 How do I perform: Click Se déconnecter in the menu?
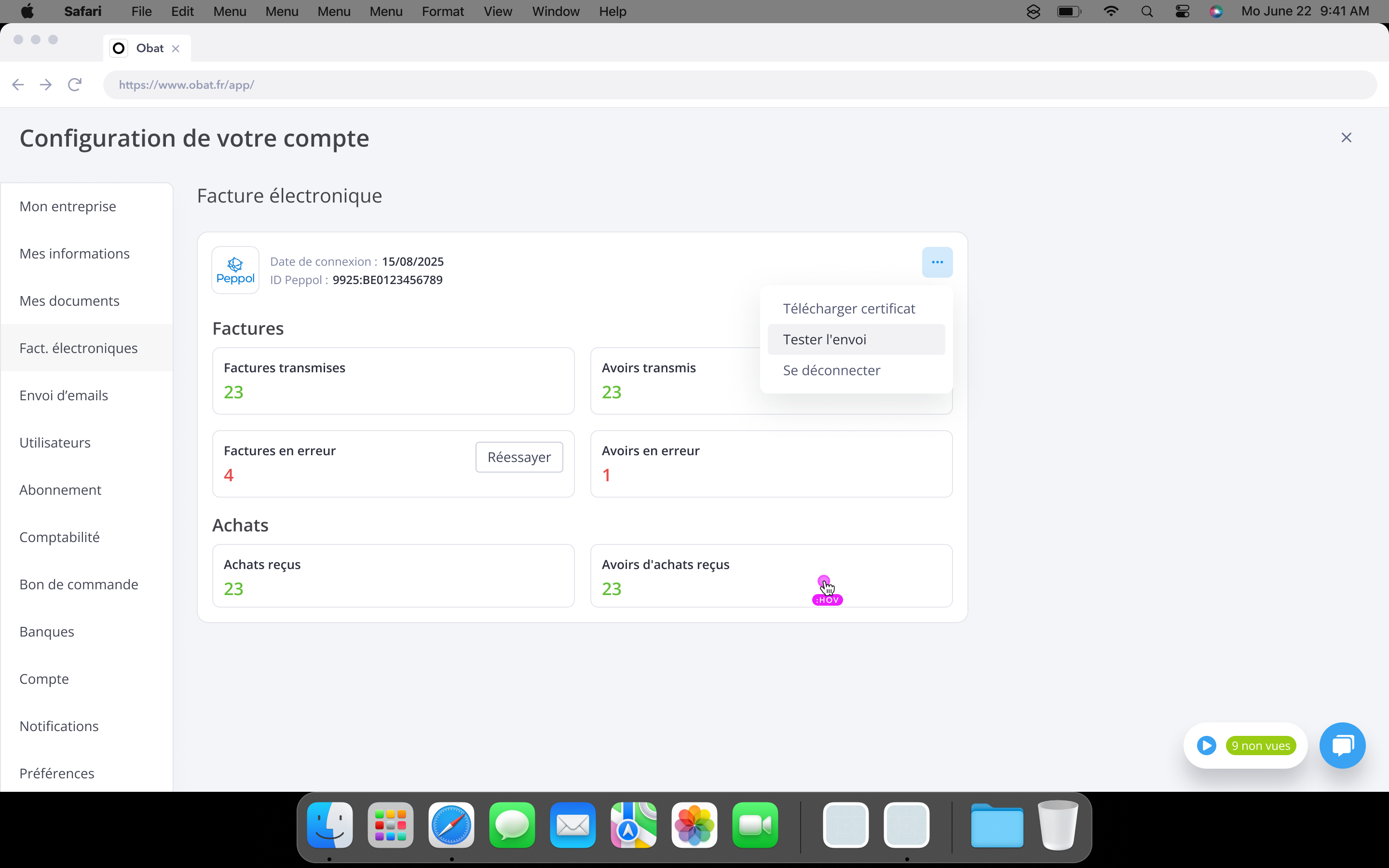click(831, 370)
